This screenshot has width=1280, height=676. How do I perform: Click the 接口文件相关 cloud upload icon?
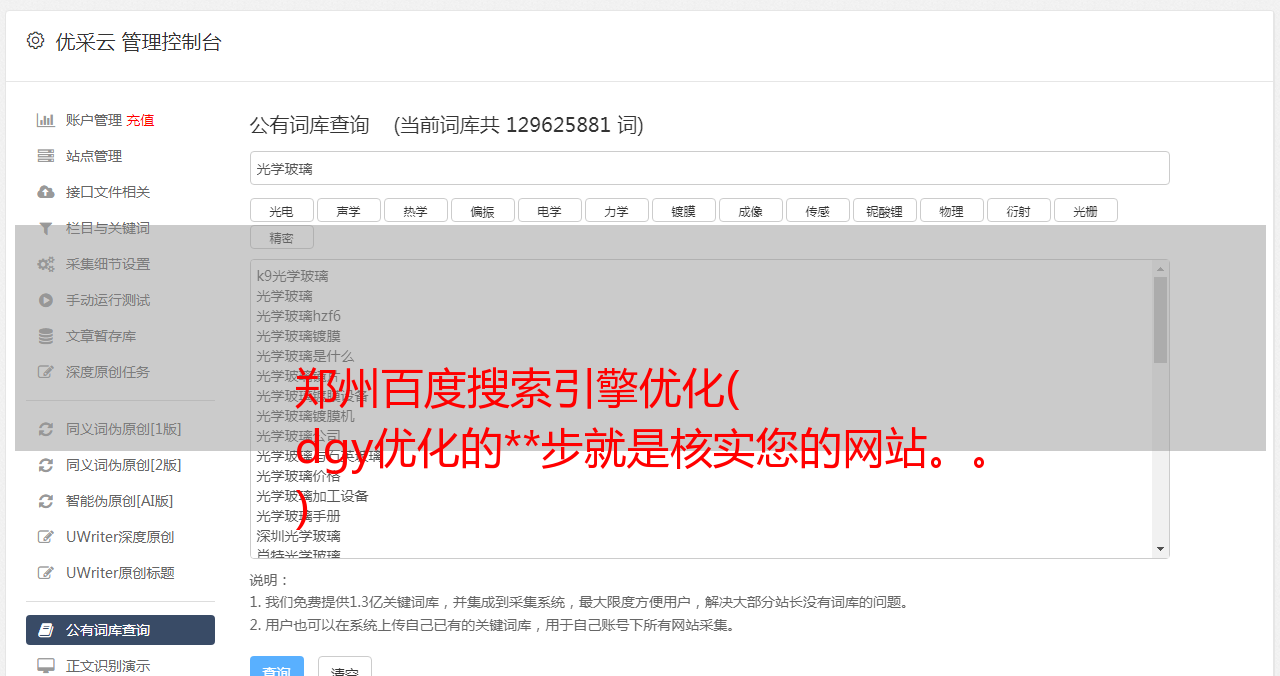pyautogui.click(x=46, y=192)
